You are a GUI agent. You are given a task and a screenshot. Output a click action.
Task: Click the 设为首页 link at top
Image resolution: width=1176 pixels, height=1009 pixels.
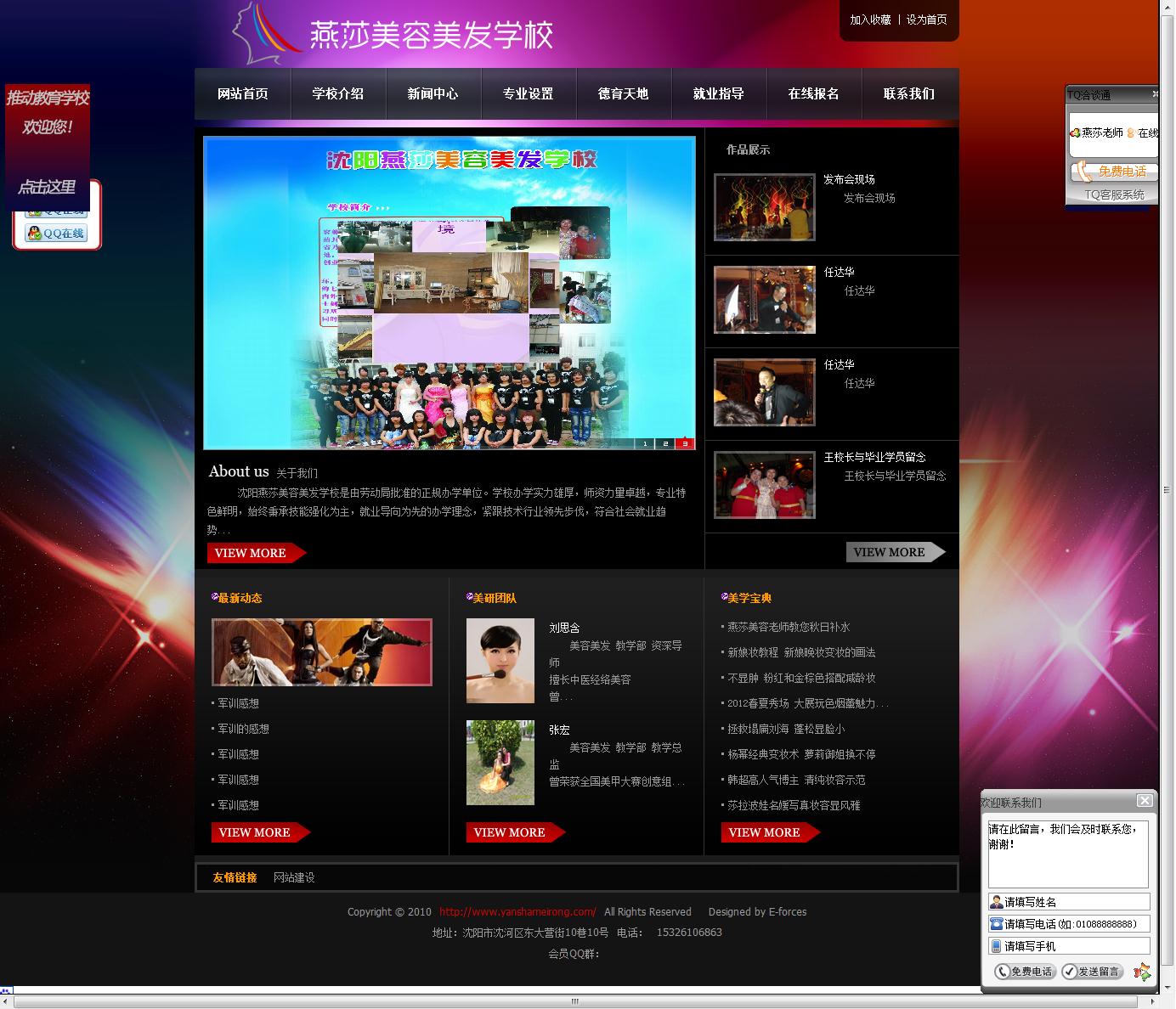pyautogui.click(x=926, y=20)
